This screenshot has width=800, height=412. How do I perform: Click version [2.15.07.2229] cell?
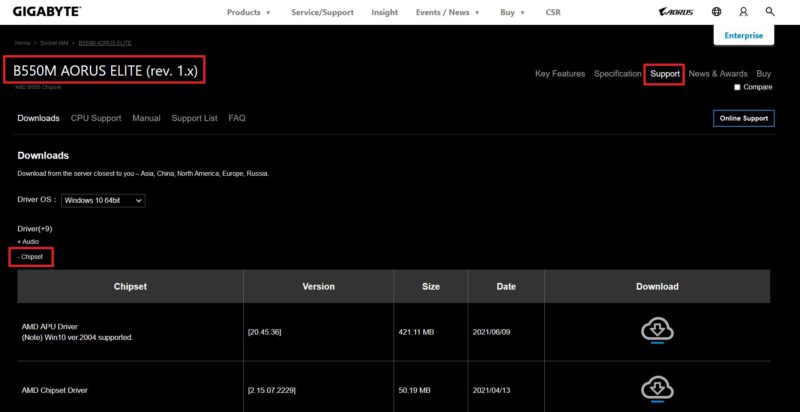[x=318, y=391]
